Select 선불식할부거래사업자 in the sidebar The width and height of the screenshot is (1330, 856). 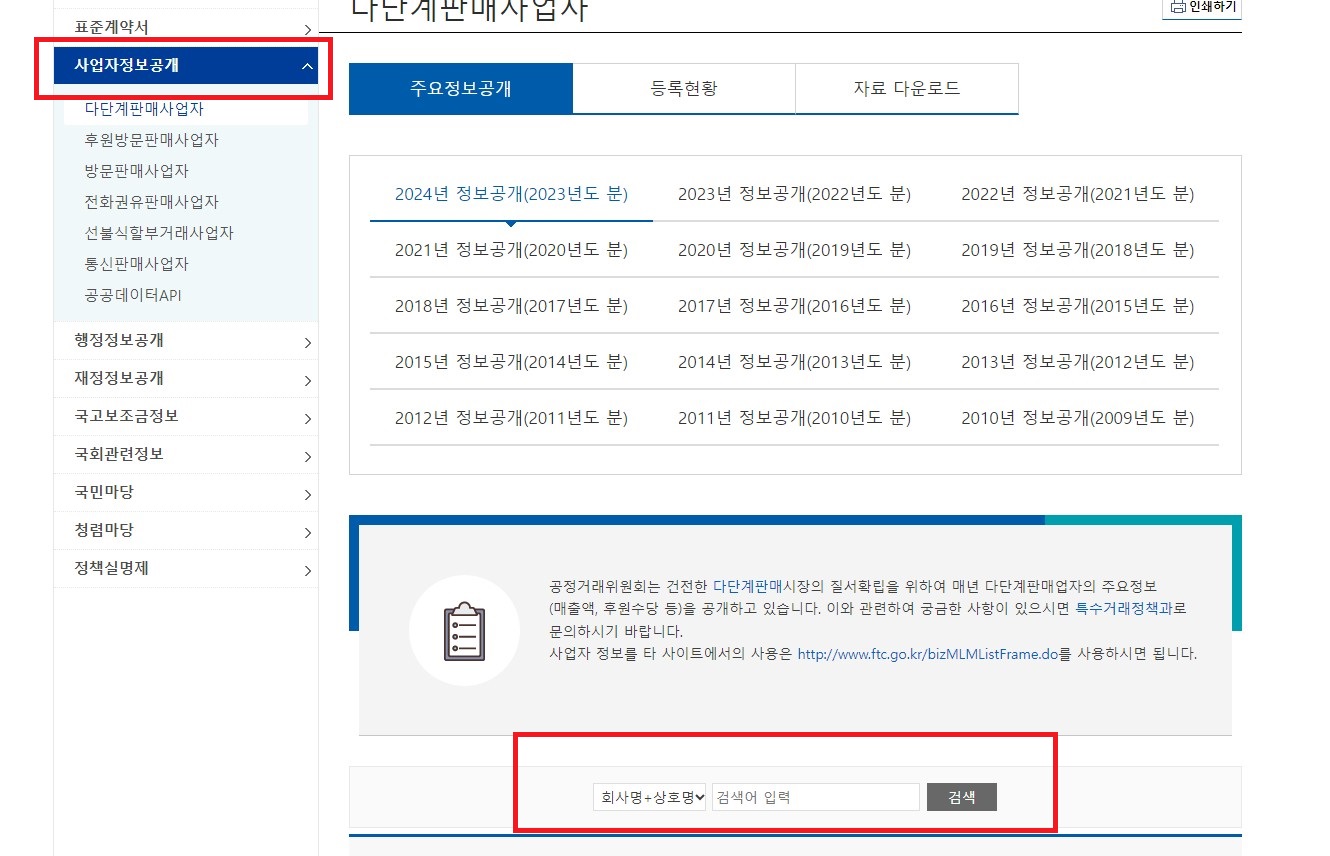160,233
